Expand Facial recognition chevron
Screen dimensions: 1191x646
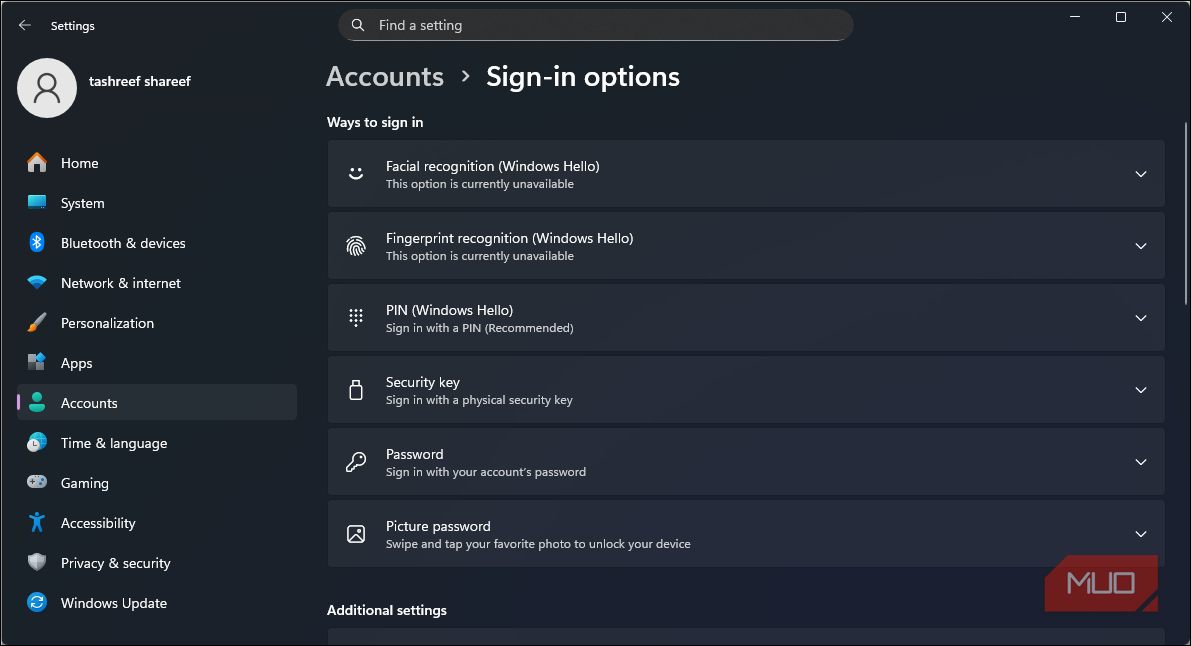pyautogui.click(x=1140, y=174)
